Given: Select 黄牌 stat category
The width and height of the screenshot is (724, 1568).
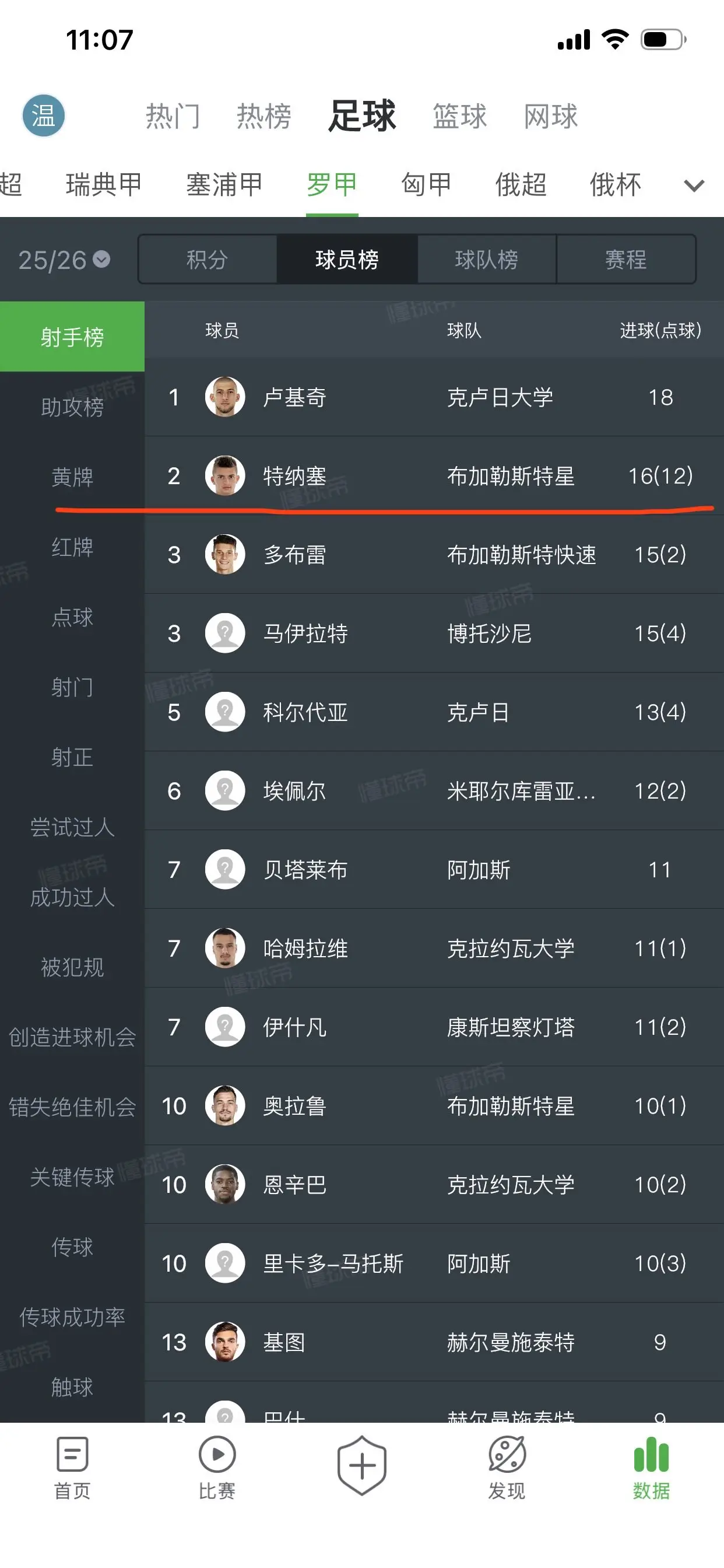Looking at the screenshot, I should click(72, 477).
